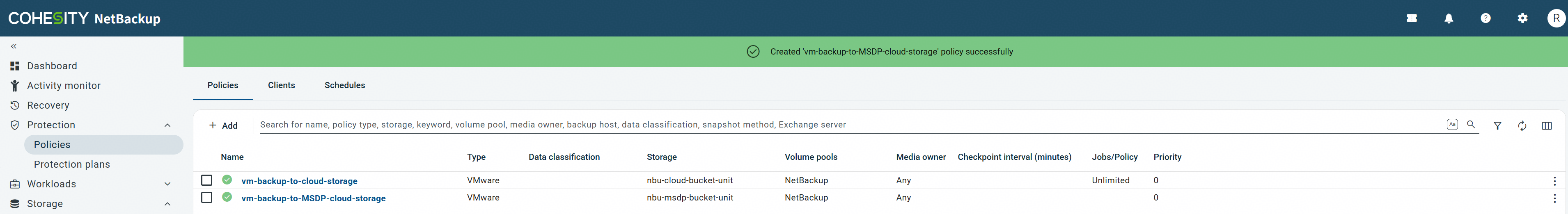
Task: Toggle case-sensitive search Aa icon
Action: (1452, 124)
